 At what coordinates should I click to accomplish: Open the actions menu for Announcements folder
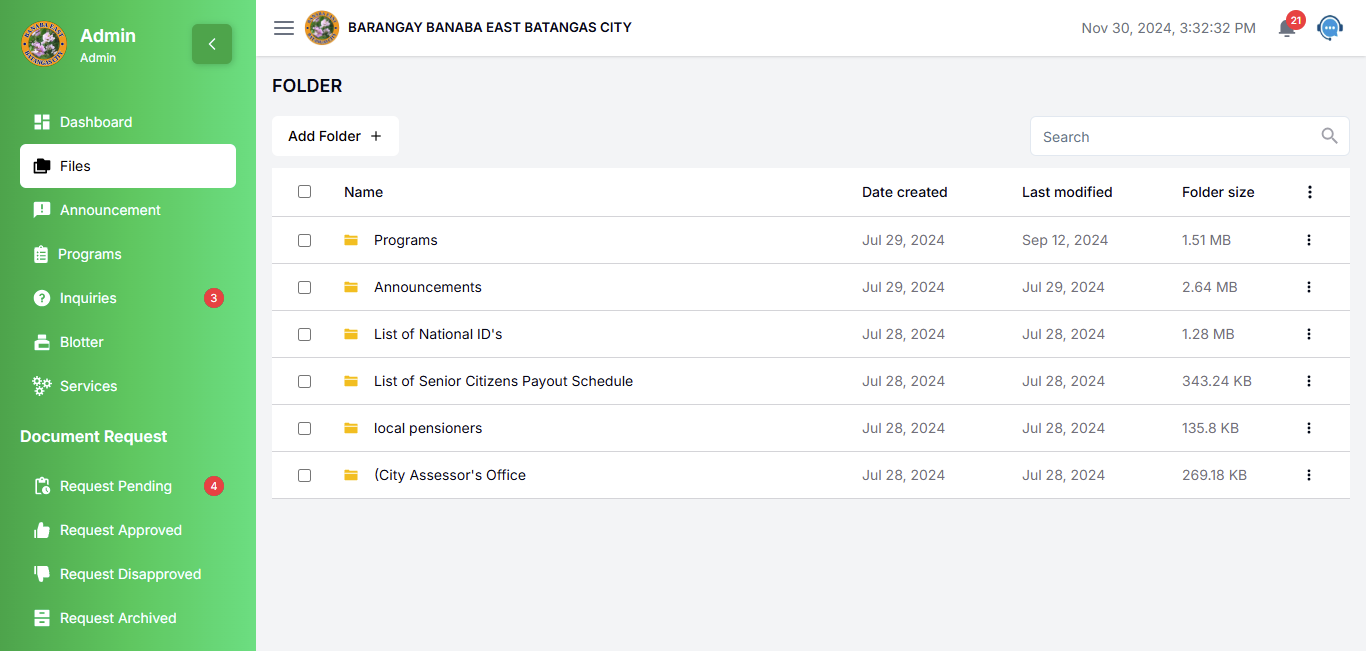[1309, 287]
